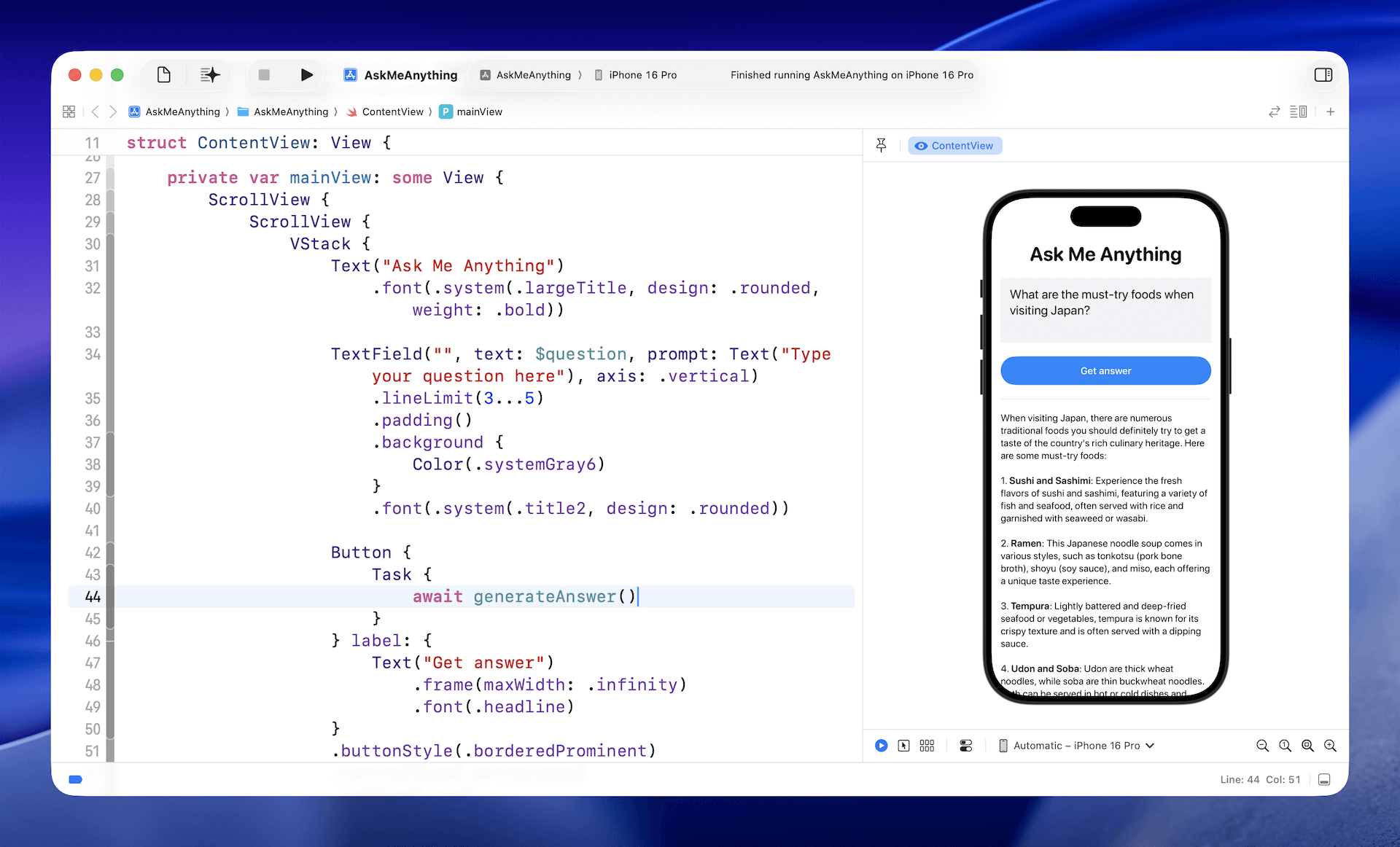Toggle the inspector panel on the right
Screen dimensions: 1400x847
coord(1323,75)
